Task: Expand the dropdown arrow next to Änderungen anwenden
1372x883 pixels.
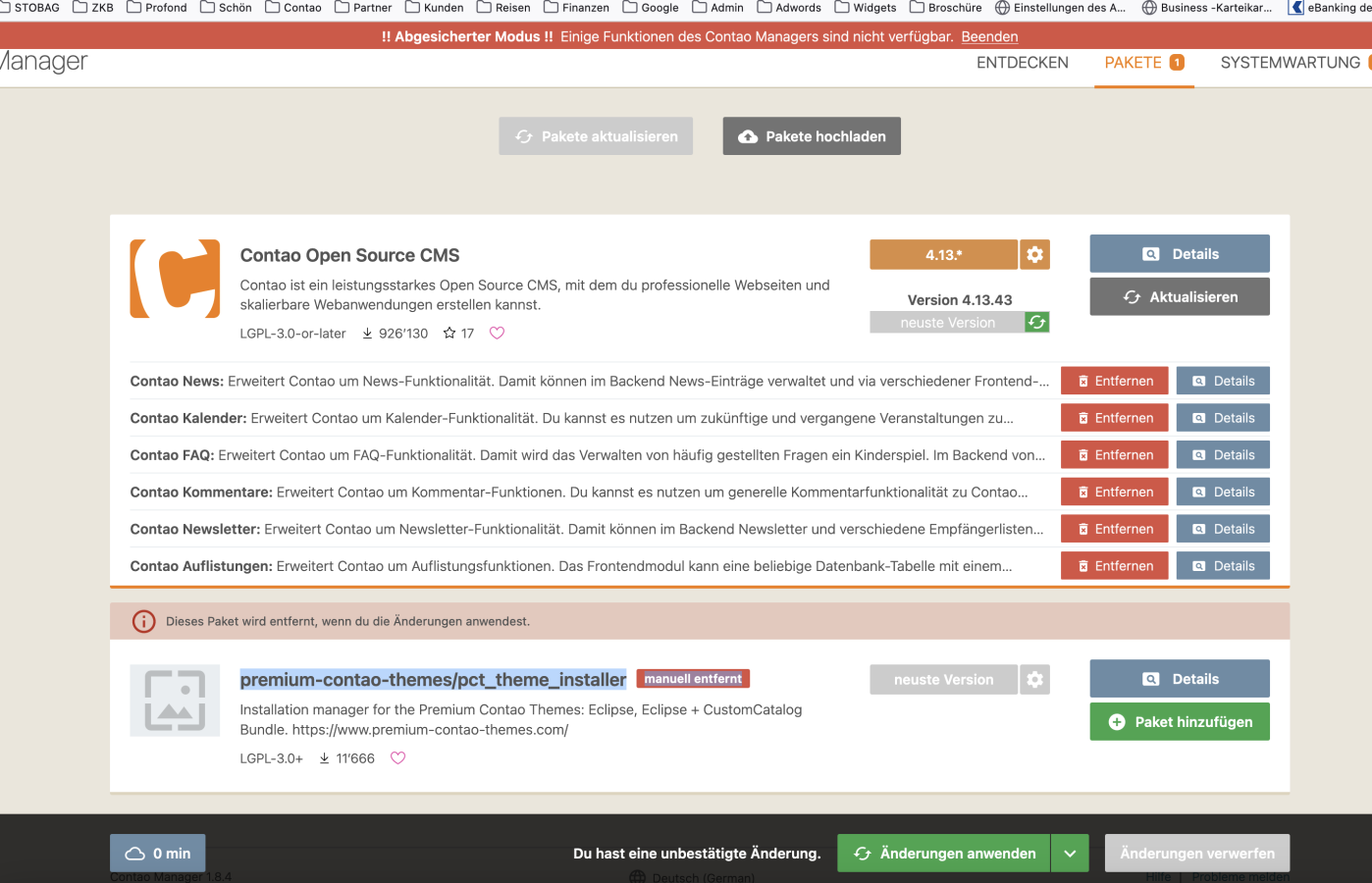Action: tap(1070, 854)
